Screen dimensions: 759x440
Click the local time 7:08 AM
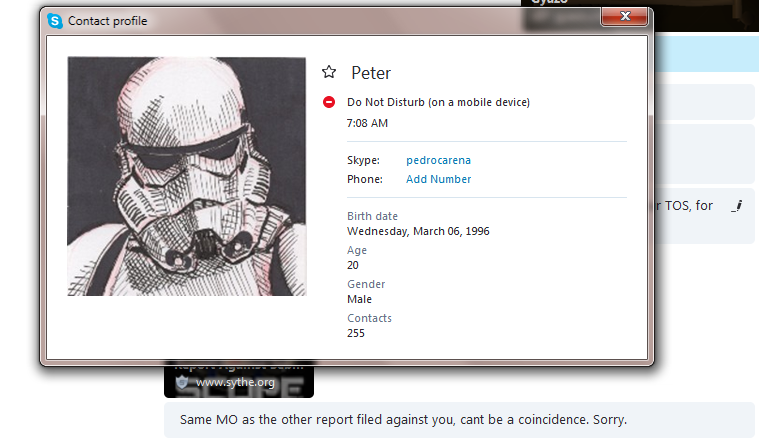pyautogui.click(x=367, y=123)
